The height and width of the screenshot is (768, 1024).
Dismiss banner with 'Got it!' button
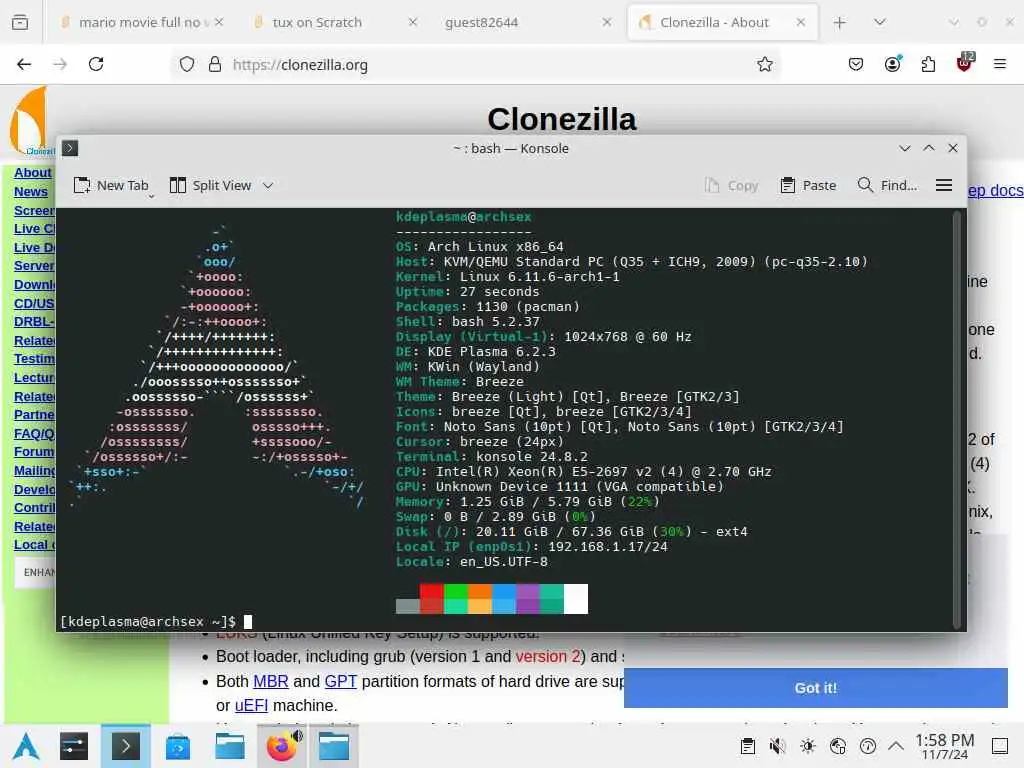[x=816, y=688]
